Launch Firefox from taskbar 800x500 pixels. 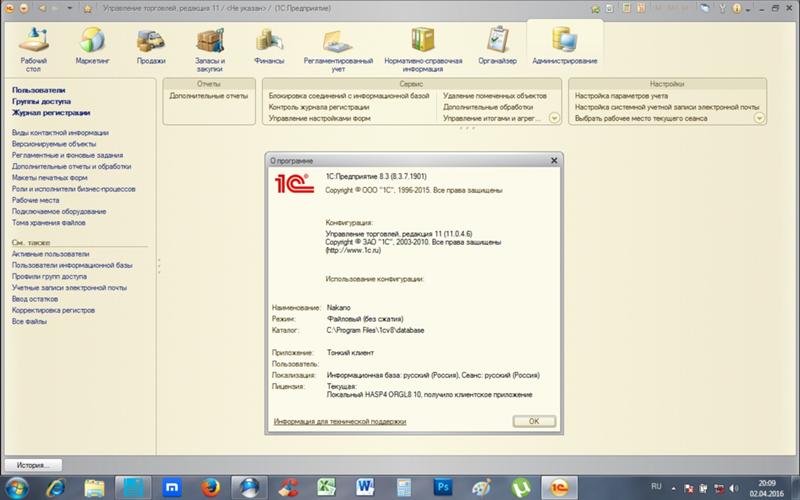tap(210, 488)
